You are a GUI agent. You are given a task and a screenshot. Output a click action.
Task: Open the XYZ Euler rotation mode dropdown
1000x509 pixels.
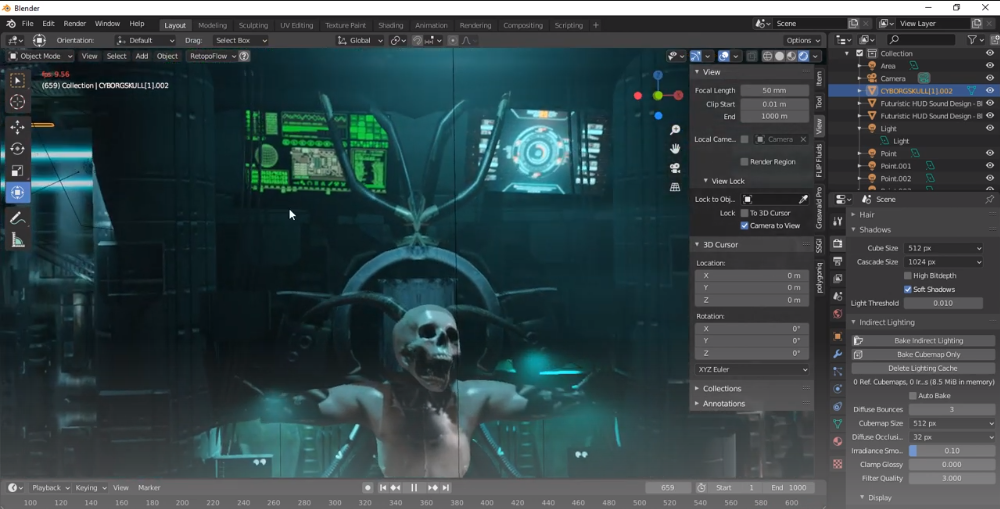tap(752, 370)
